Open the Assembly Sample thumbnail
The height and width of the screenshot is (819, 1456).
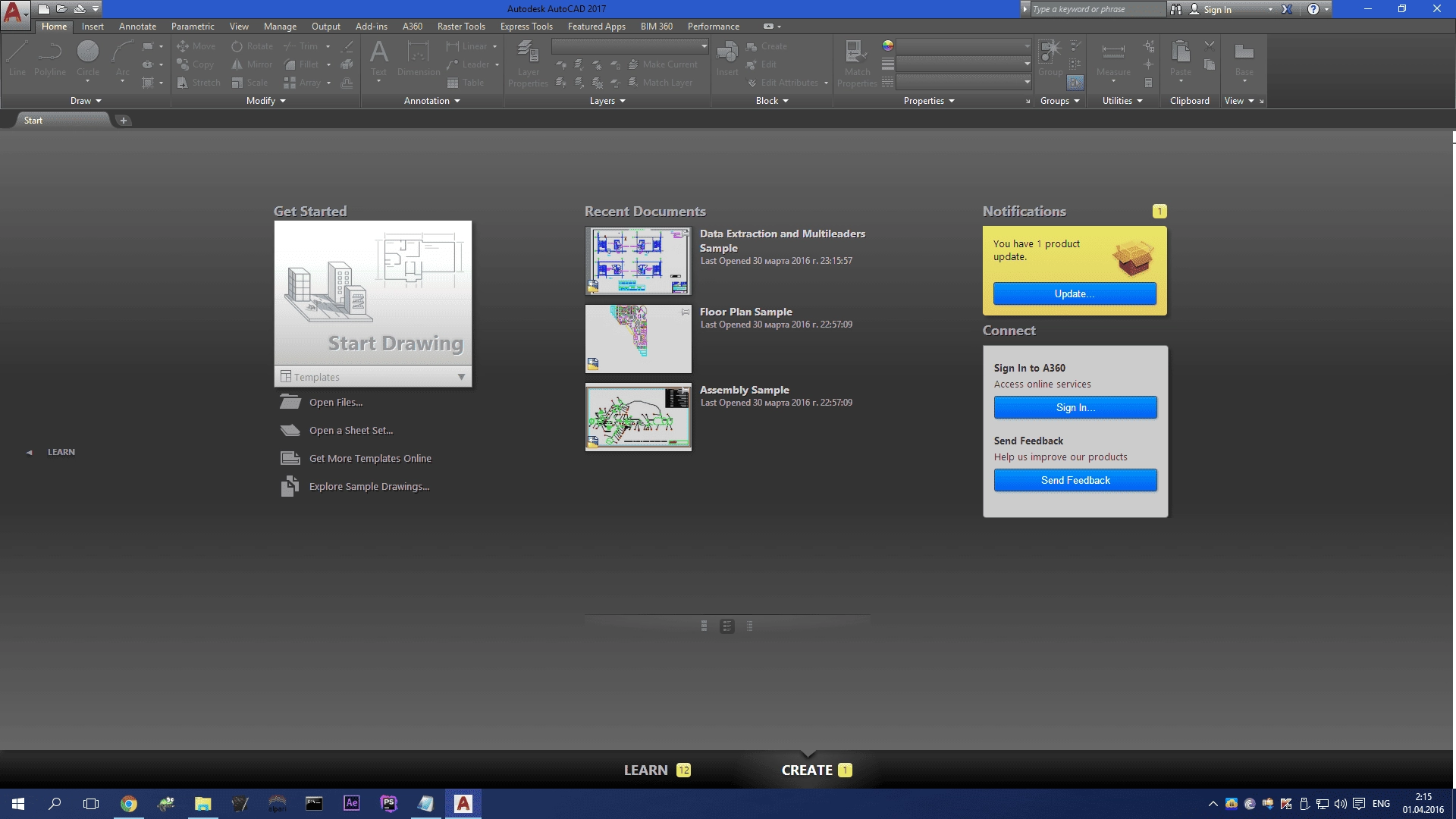point(639,417)
